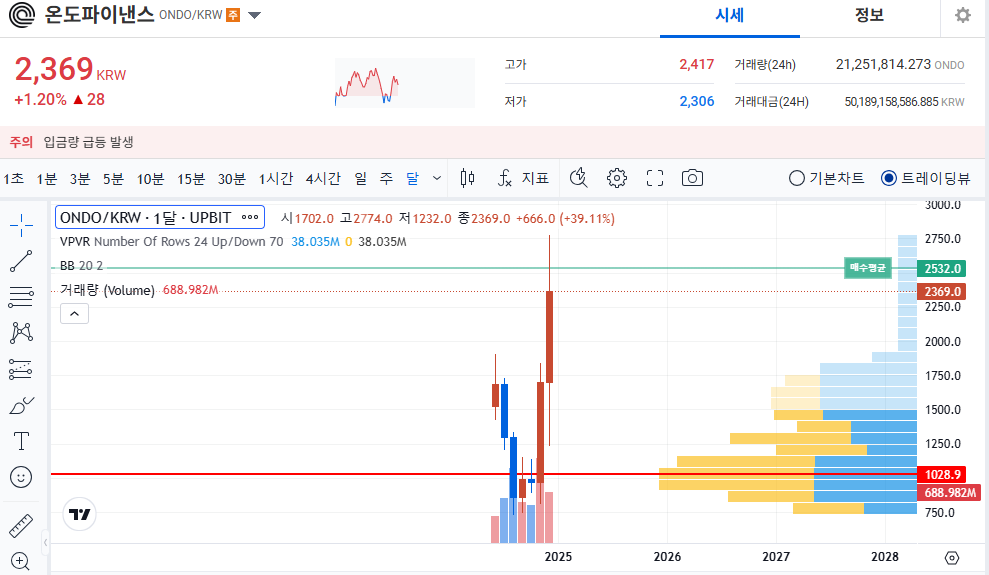This screenshot has width=989, height=575.
Task: Select 기본차트 radio option
Action: point(826,178)
